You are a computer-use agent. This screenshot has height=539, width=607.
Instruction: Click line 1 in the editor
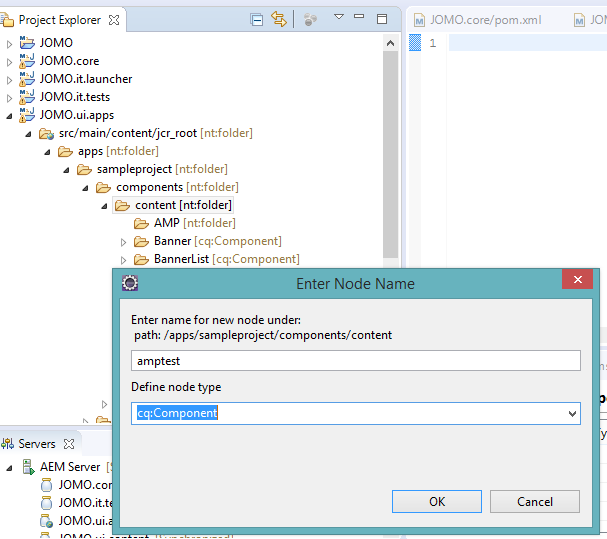(528, 43)
